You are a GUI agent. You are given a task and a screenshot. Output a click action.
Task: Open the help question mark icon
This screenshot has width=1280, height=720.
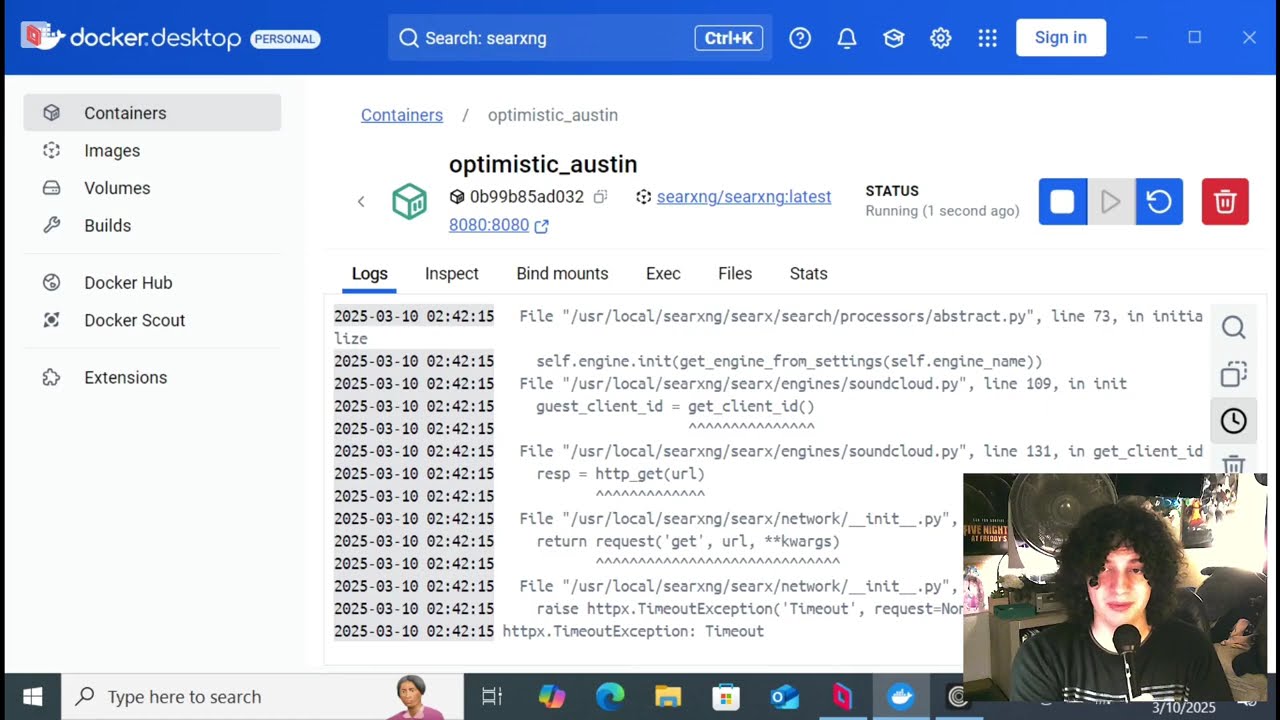pyautogui.click(x=800, y=38)
